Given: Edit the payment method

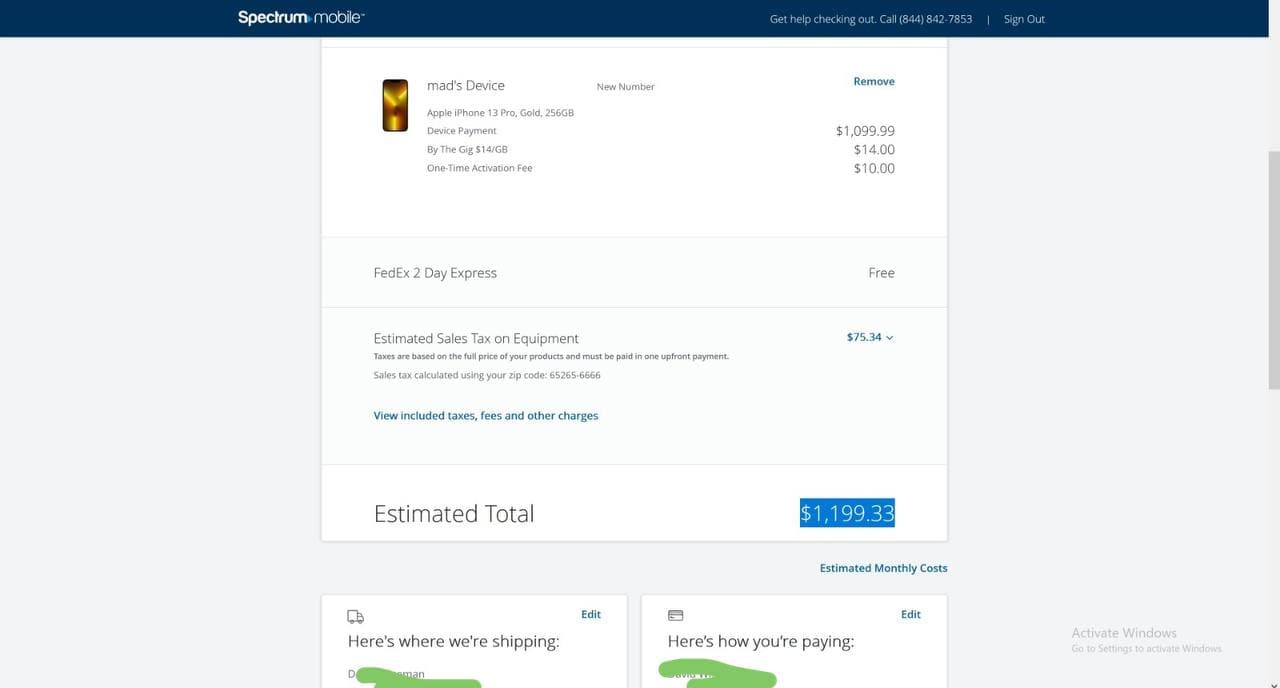Looking at the screenshot, I should [x=910, y=615].
